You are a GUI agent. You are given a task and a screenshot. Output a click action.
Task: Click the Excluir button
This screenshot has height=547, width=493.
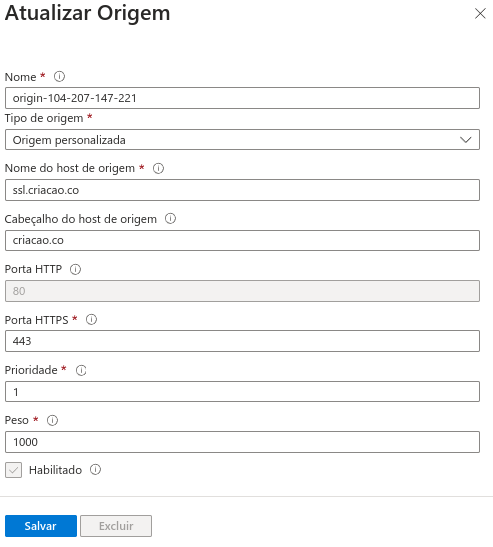pyautogui.click(x=116, y=526)
